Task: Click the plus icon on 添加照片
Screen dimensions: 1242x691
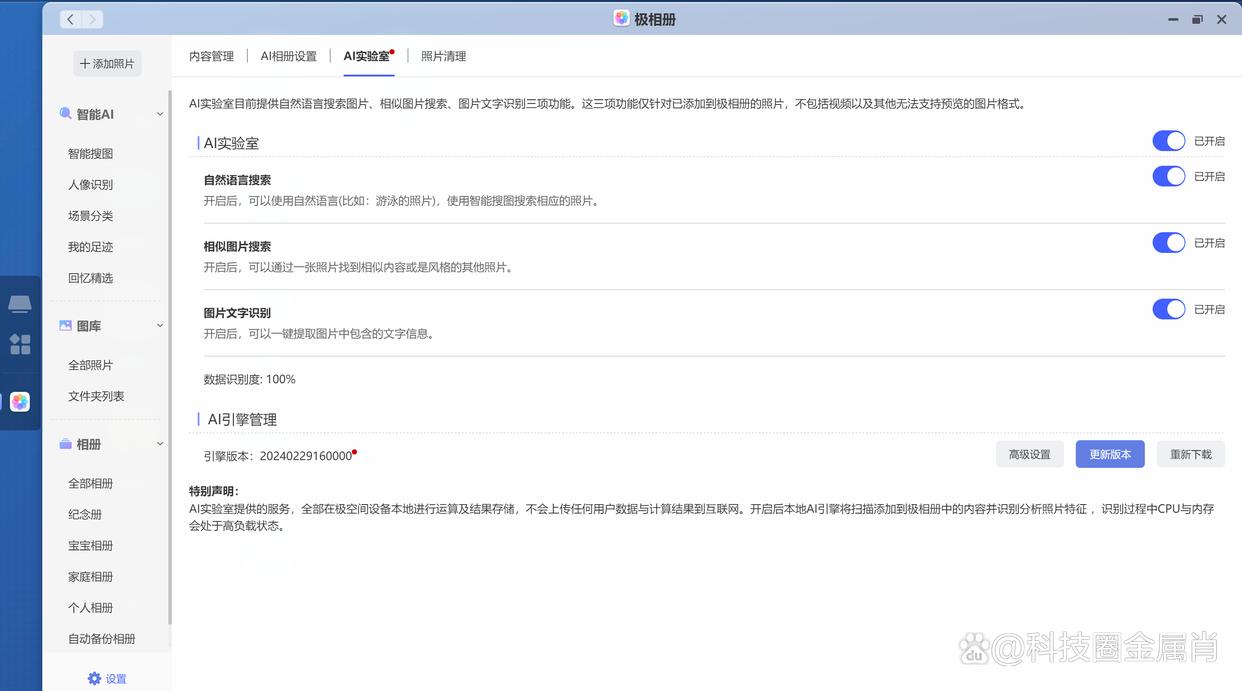Action: 85,64
